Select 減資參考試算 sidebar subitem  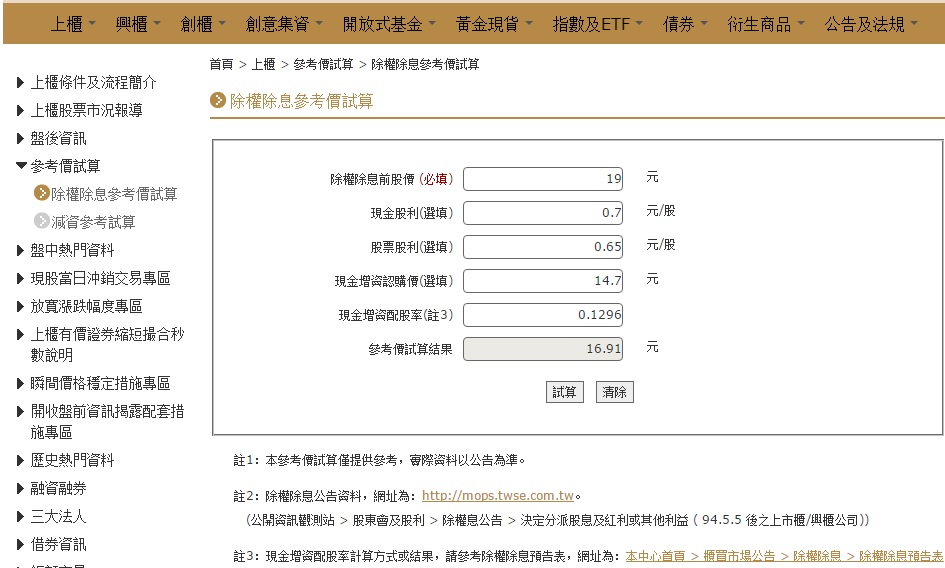tap(85, 222)
